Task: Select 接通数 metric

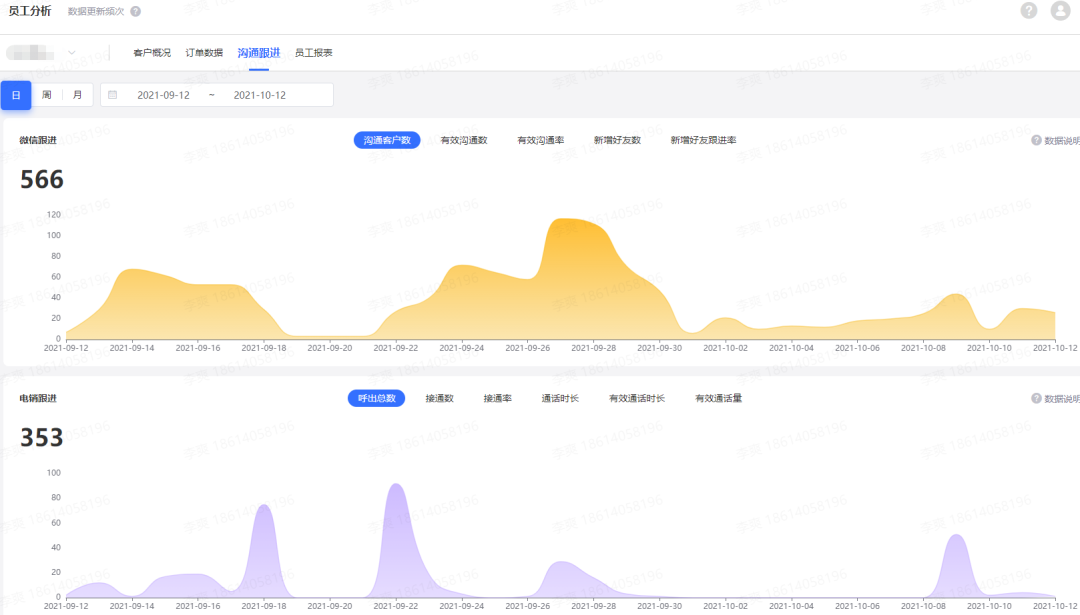Action: point(439,398)
